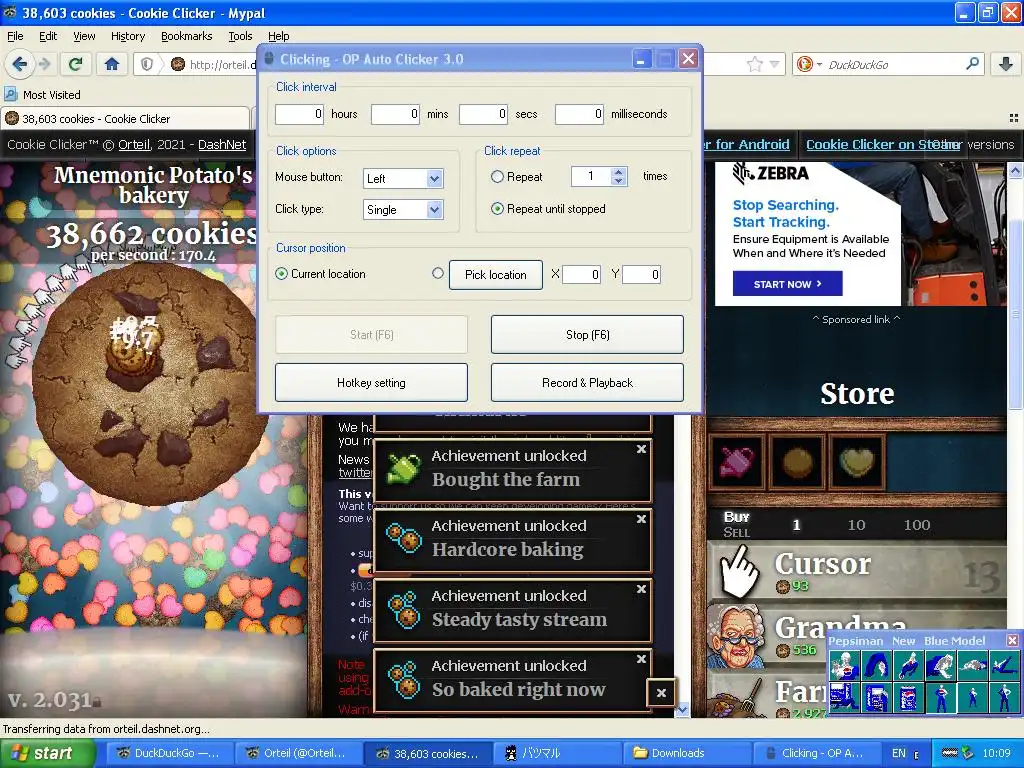Viewport: 1024px width, 768px height.
Task: Buy the heart cookie upgrade in Store
Action: [857, 461]
